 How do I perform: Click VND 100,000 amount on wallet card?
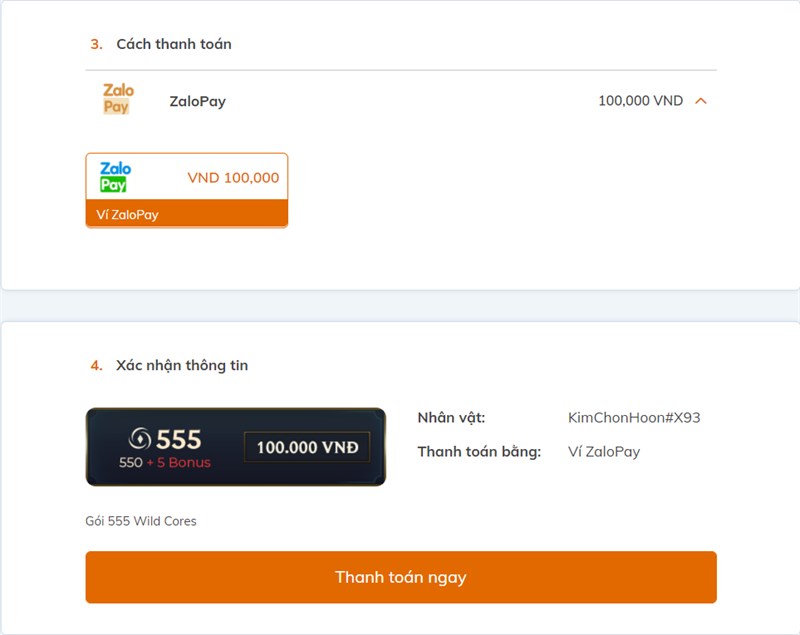(233, 178)
